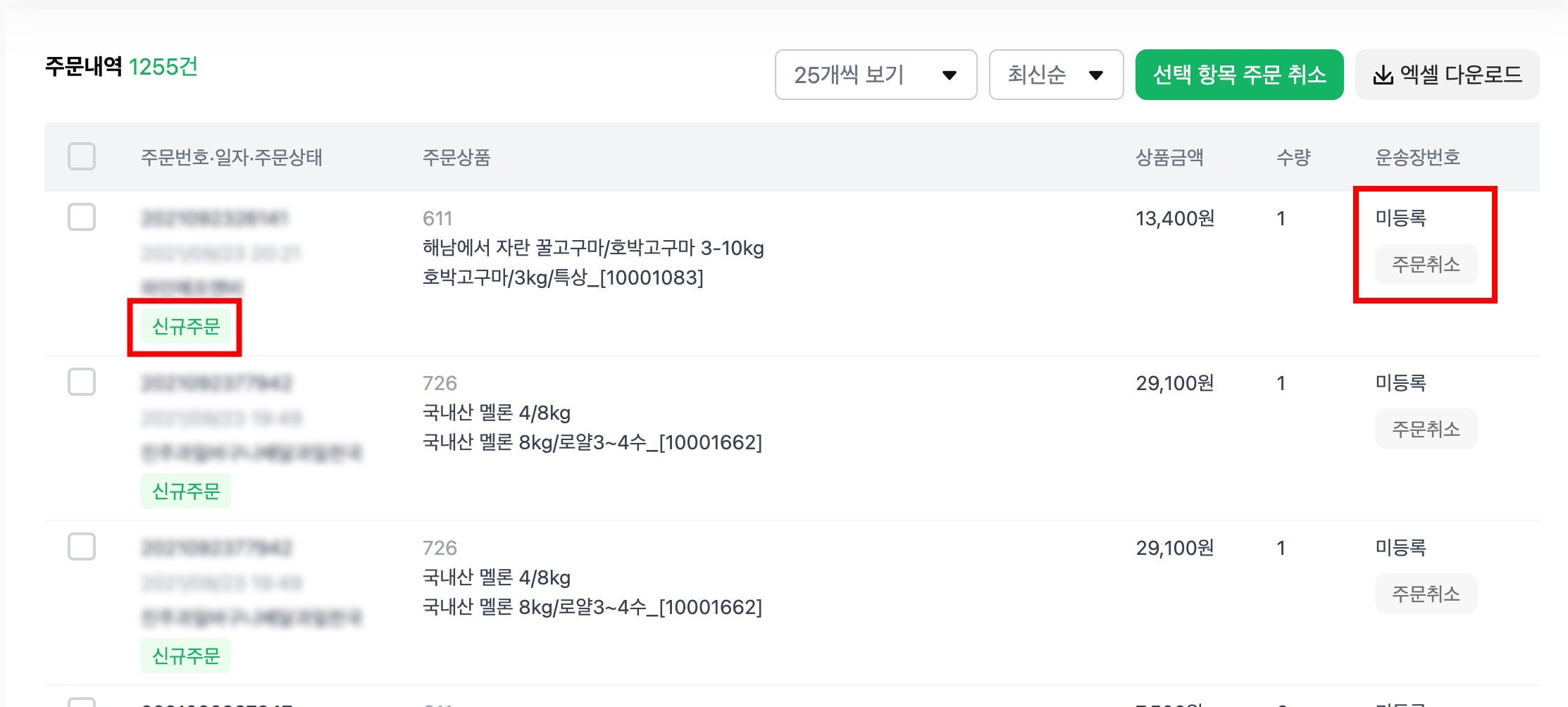Click the 상품금액 column header

[x=1169, y=157]
